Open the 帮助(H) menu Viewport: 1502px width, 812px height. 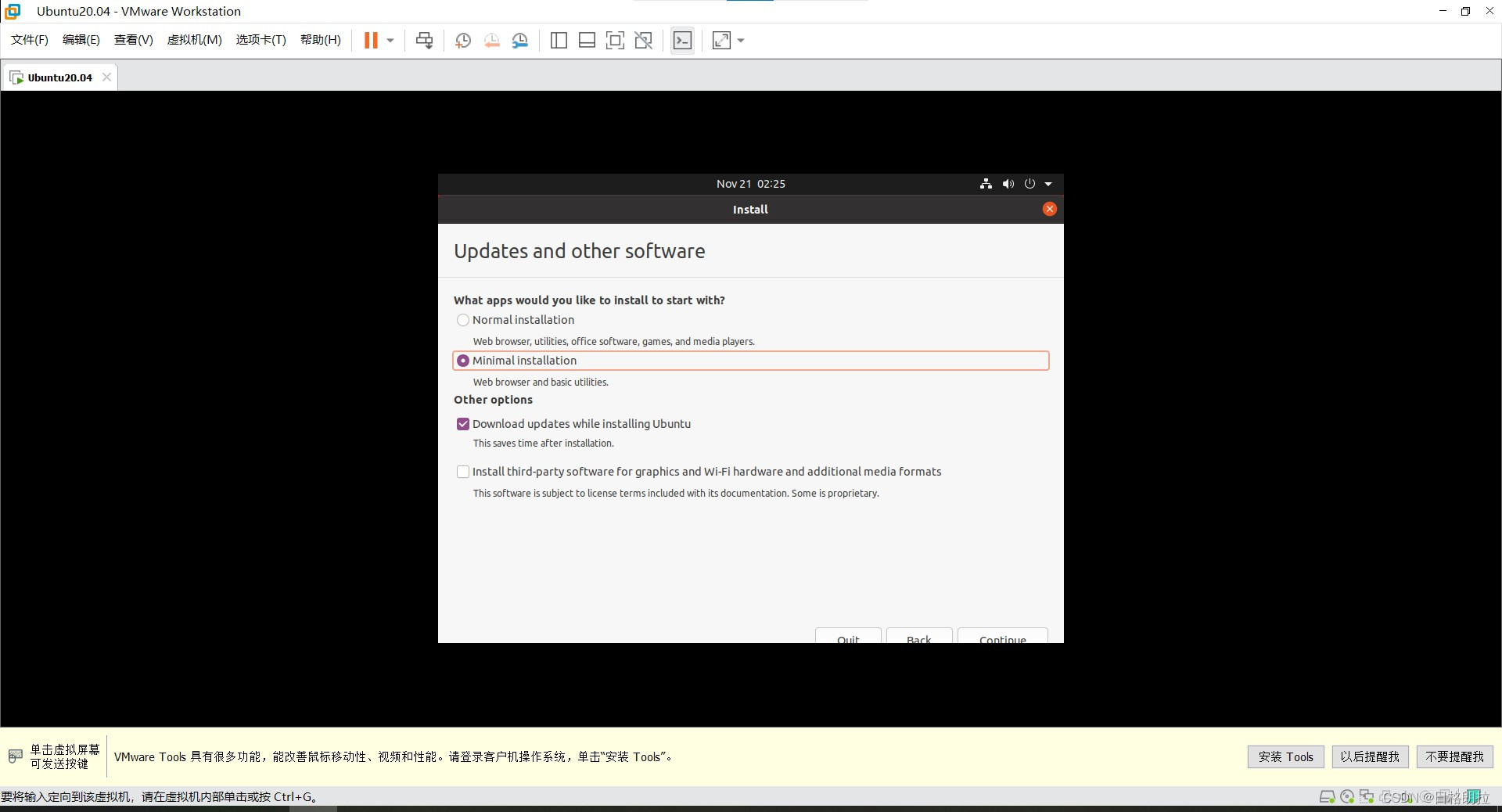click(321, 40)
